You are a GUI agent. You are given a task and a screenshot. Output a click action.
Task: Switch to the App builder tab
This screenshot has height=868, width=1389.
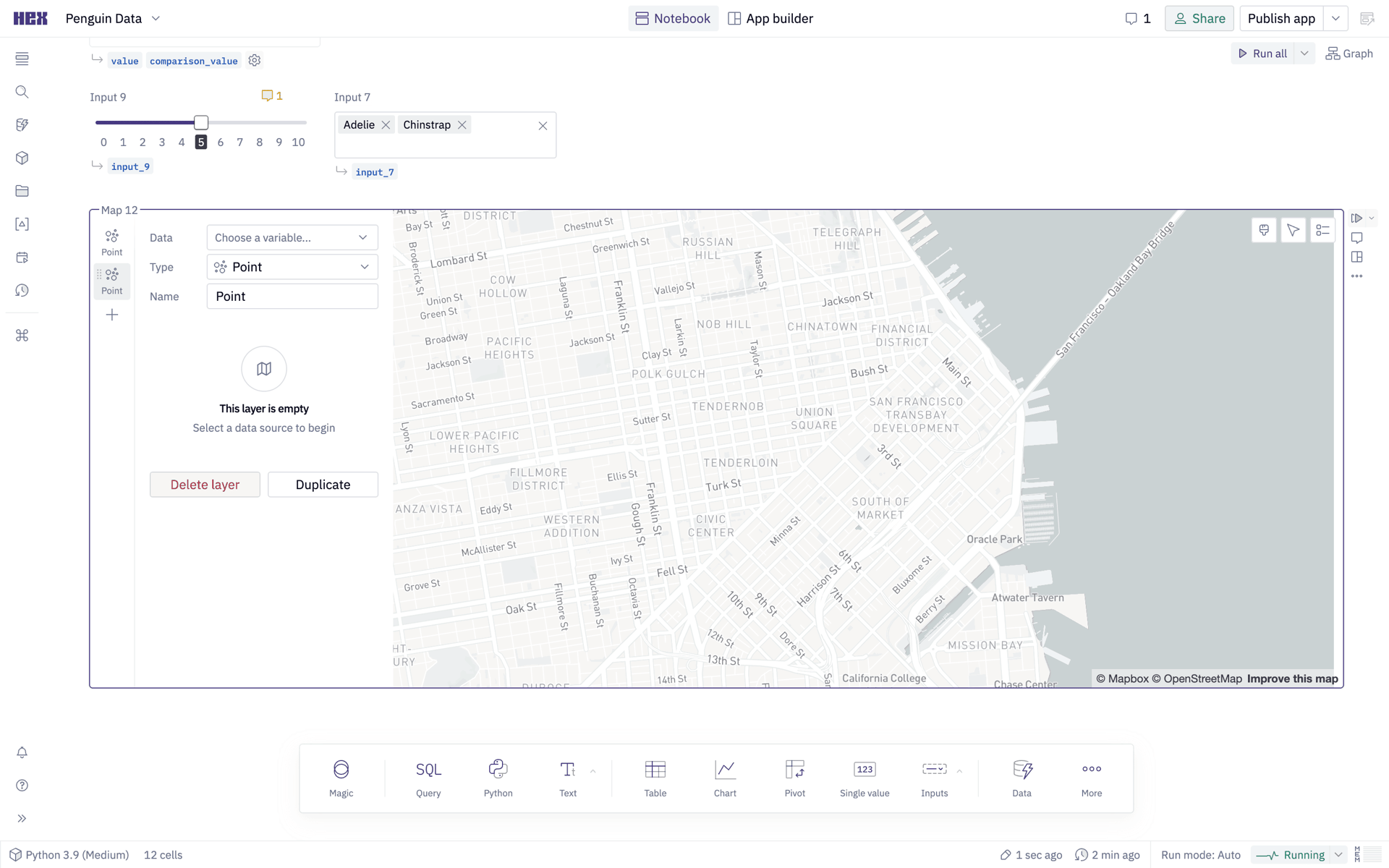(770, 19)
